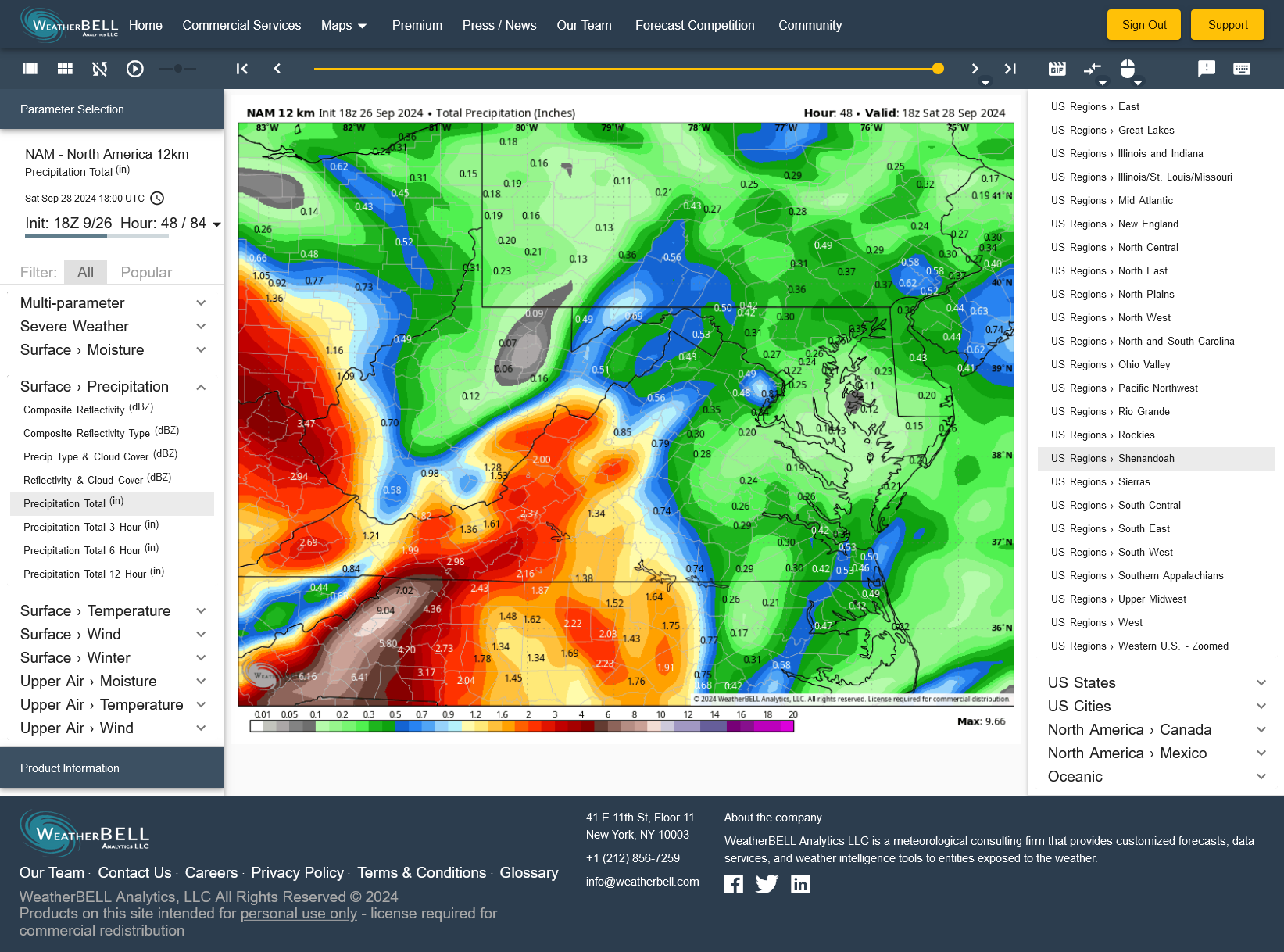Open the Glossary link
This screenshot has width=1284, height=952.
pyautogui.click(x=529, y=873)
